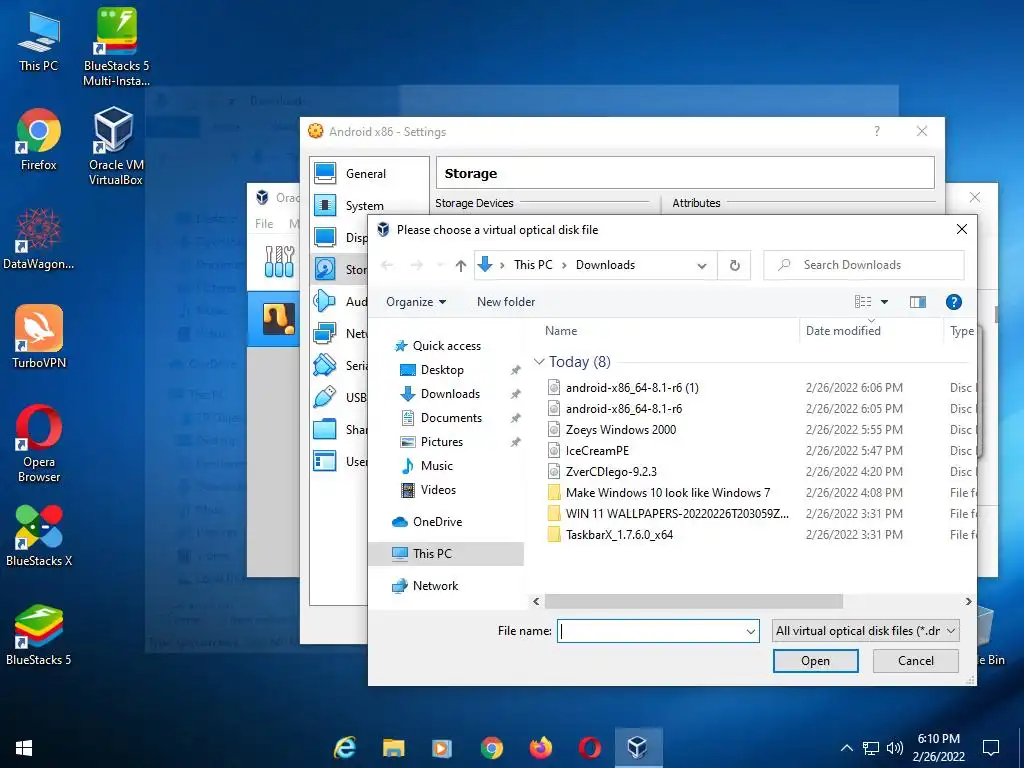Click in the Search Downloads field

click(863, 265)
